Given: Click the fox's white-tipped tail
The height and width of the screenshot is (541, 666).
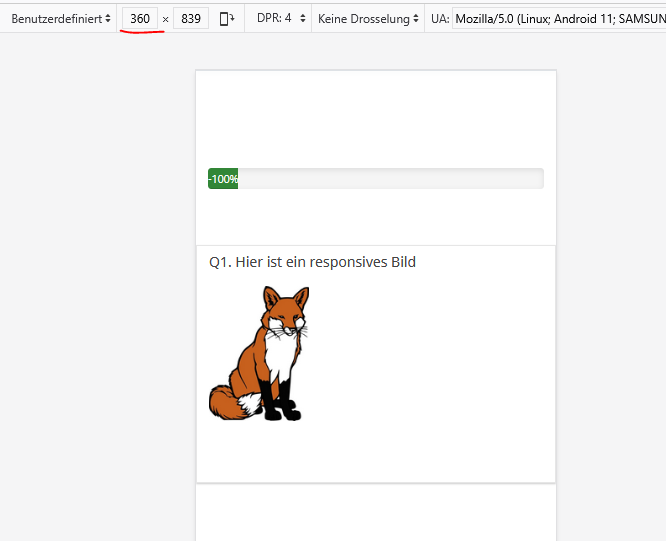Looking at the screenshot, I should (228, 405).
